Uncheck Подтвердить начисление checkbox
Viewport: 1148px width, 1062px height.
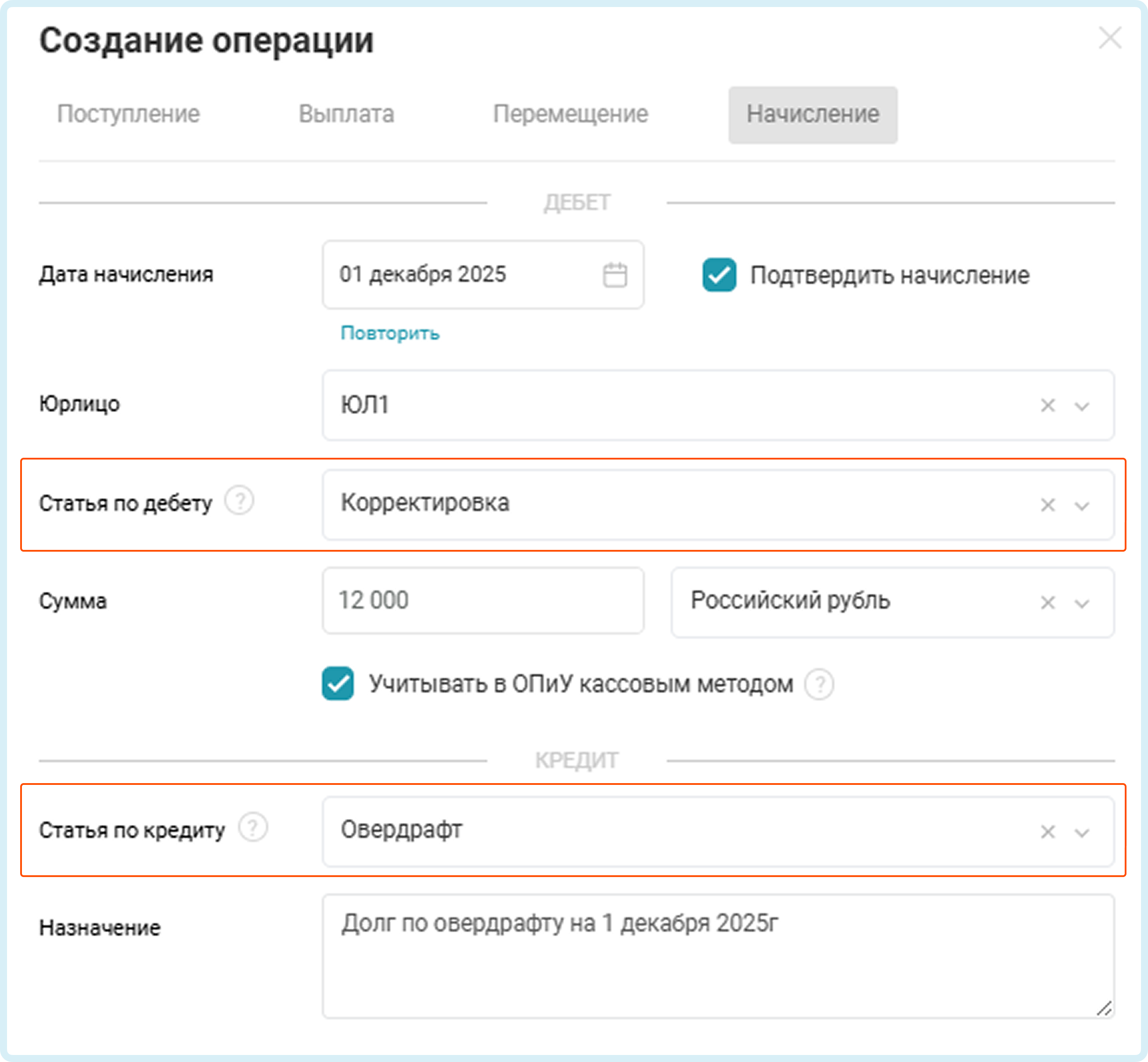coord(719,275)
